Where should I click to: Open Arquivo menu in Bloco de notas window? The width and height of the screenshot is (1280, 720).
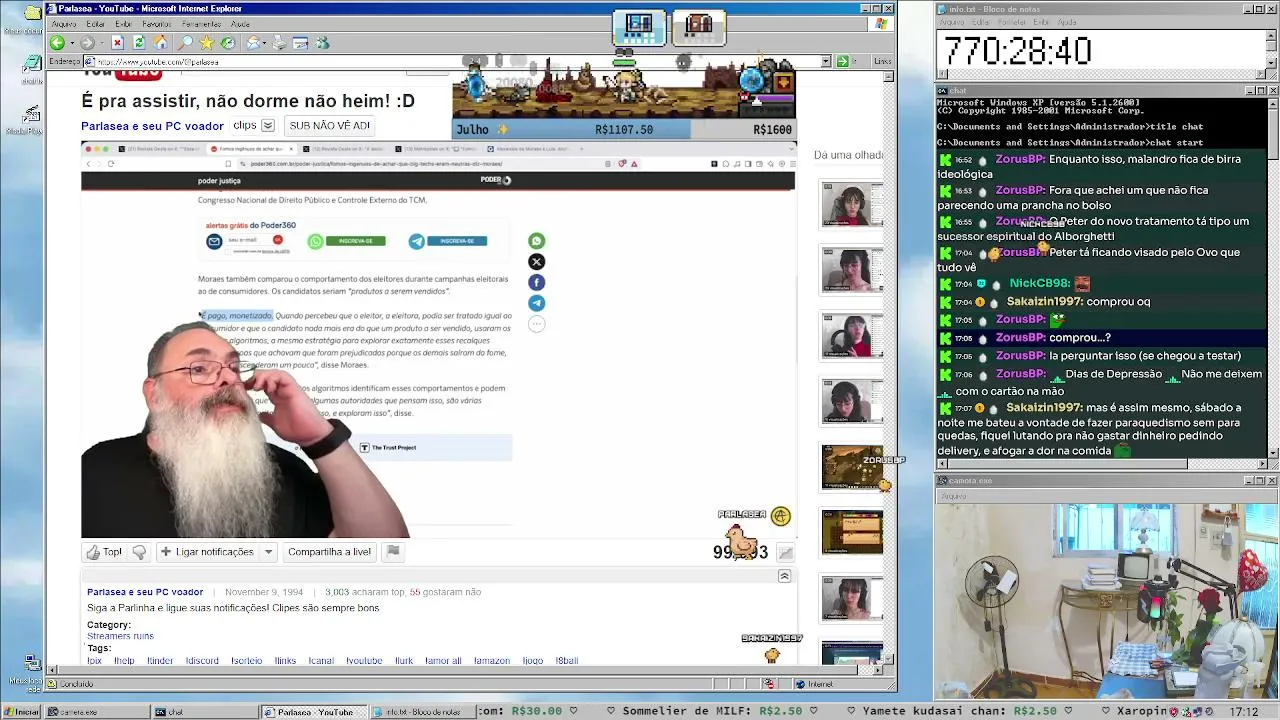(951, 22)
